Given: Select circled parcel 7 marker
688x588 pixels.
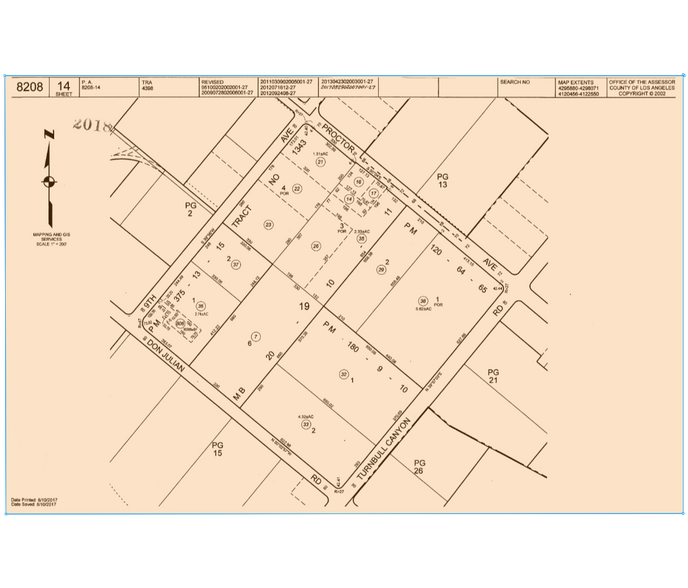Looking at the screenshot, I should click(x=257, y=335).
